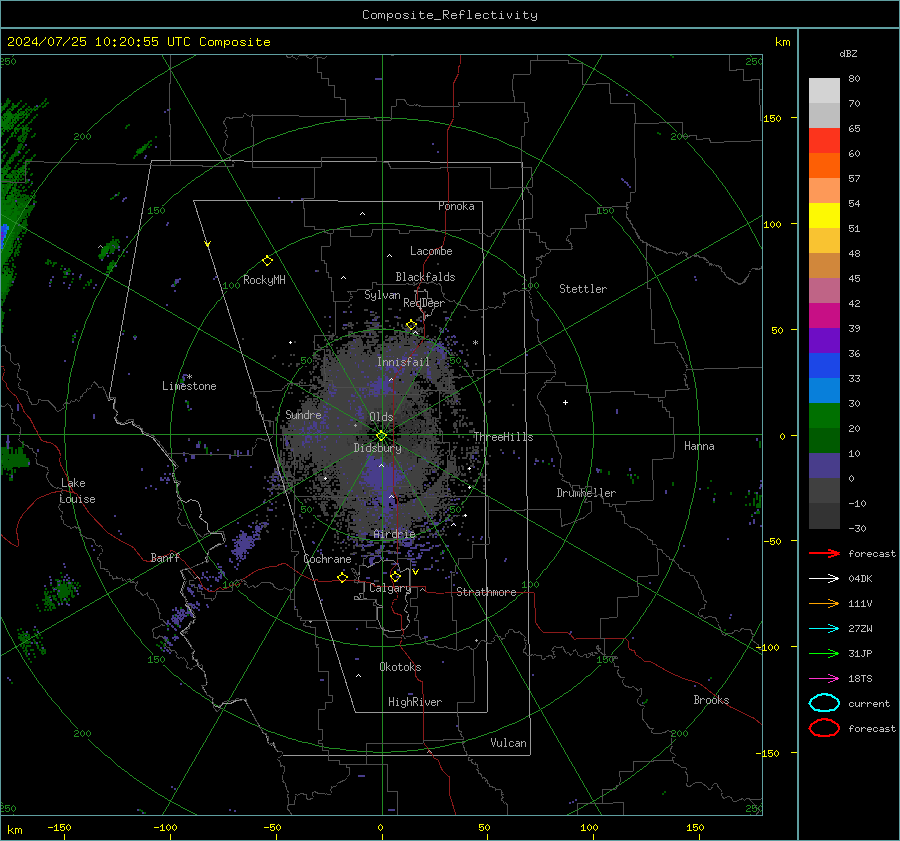Image resolution: width=900 pixels, height=841 pixels.
Task: Select the slate purple 0-10 dBZ swatch
Action: pyautogui.click(x=824, y=466)
